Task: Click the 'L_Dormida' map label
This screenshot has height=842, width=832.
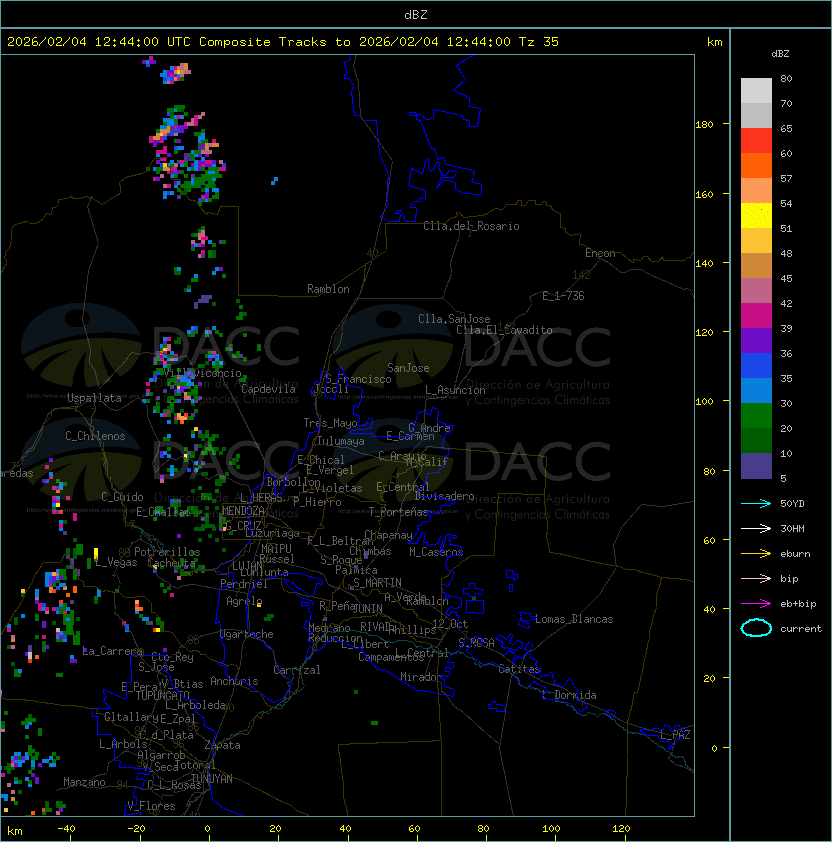Action: (x=569, y=695)
